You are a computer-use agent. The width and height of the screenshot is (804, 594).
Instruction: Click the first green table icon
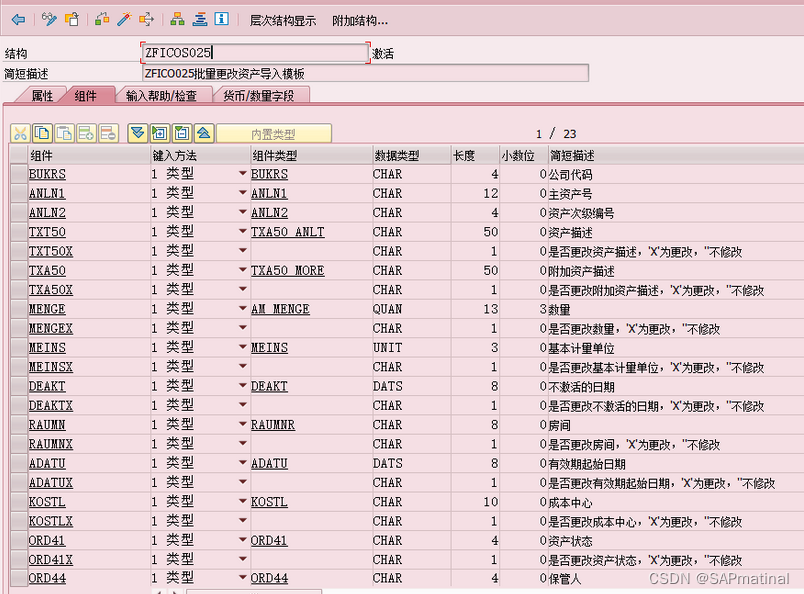[x=160, y=133]
